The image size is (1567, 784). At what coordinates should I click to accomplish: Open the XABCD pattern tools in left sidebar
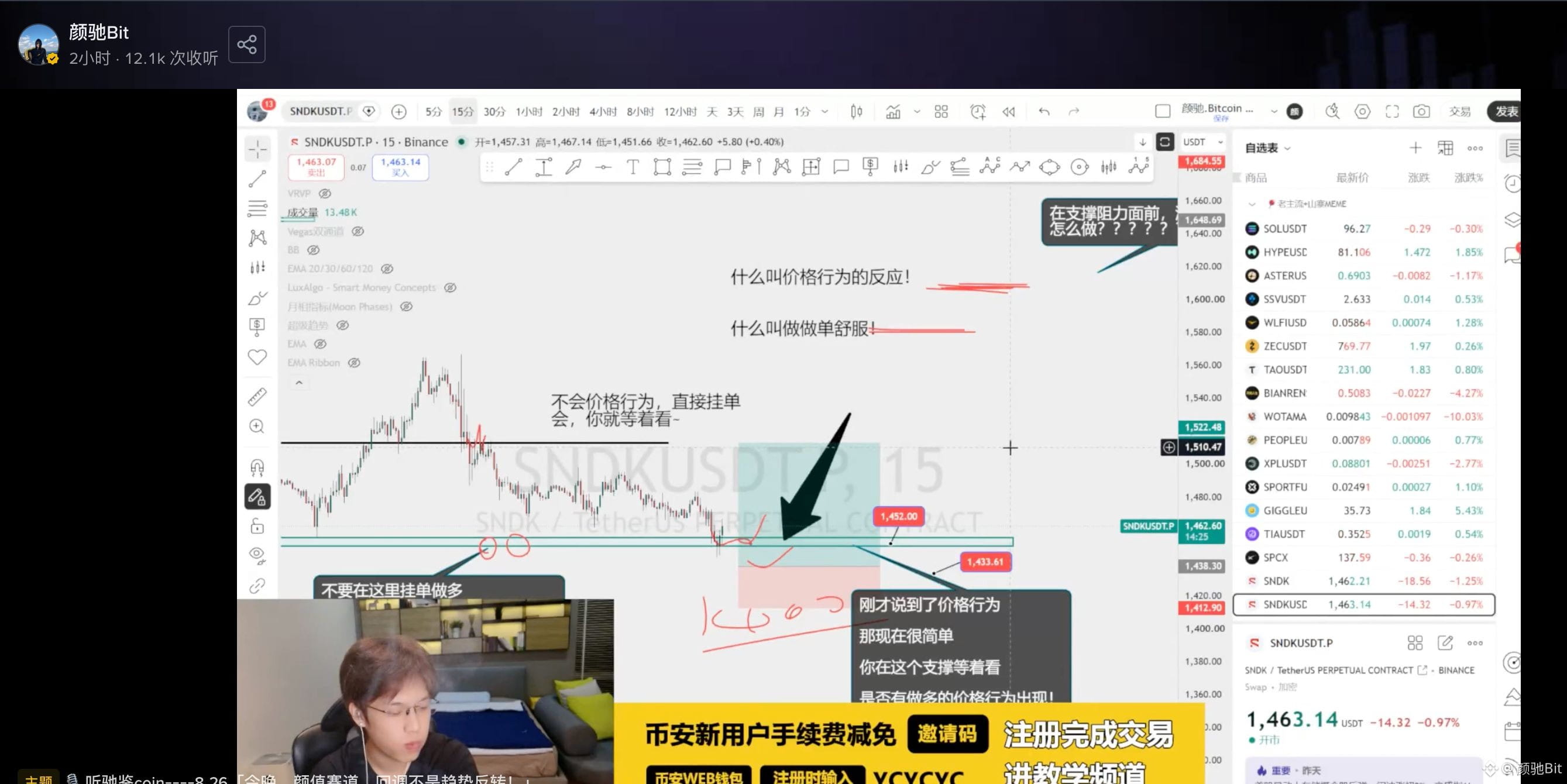pyautogui.click(x=257, y=237)
